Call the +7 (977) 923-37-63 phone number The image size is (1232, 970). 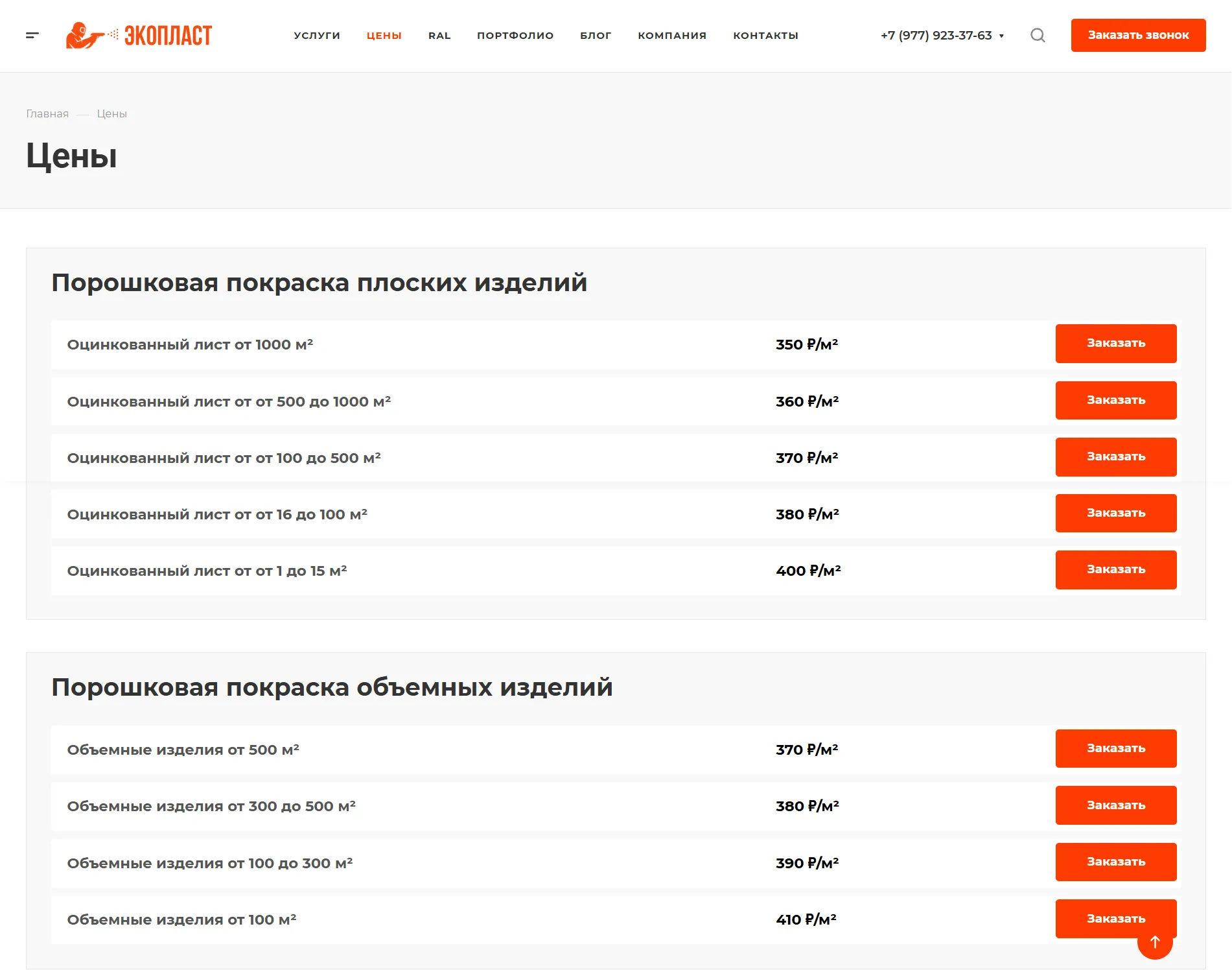(x=935, y=36)
